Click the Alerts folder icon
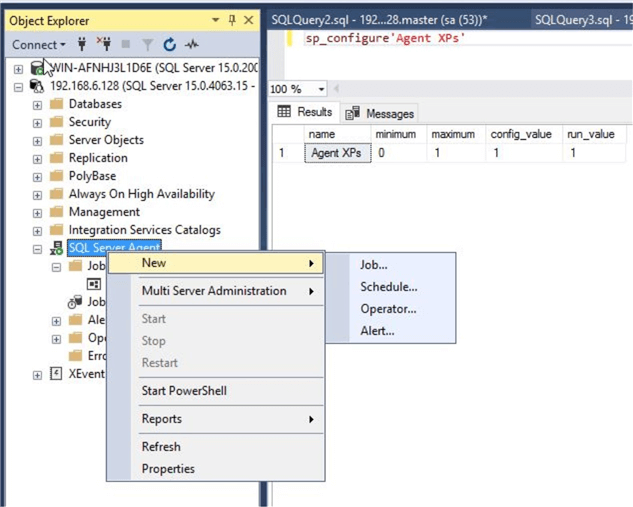The height and width of the screenshot is (507, 633). 75,320
